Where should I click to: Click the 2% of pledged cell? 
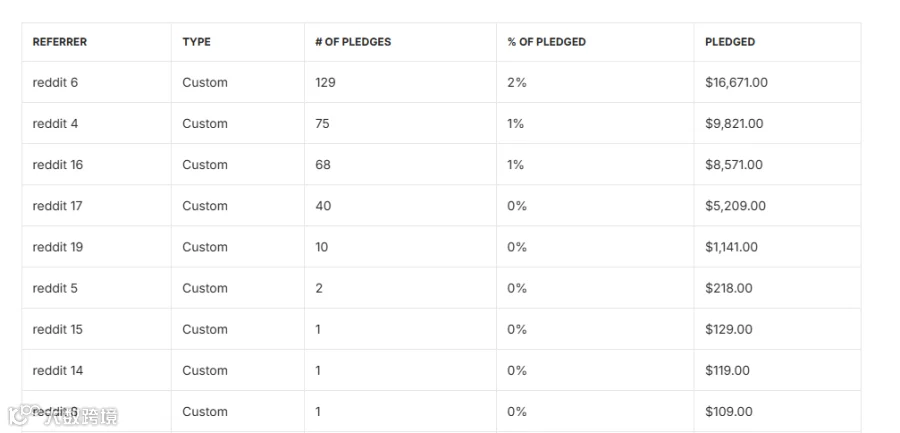click(x=517, y=82)
